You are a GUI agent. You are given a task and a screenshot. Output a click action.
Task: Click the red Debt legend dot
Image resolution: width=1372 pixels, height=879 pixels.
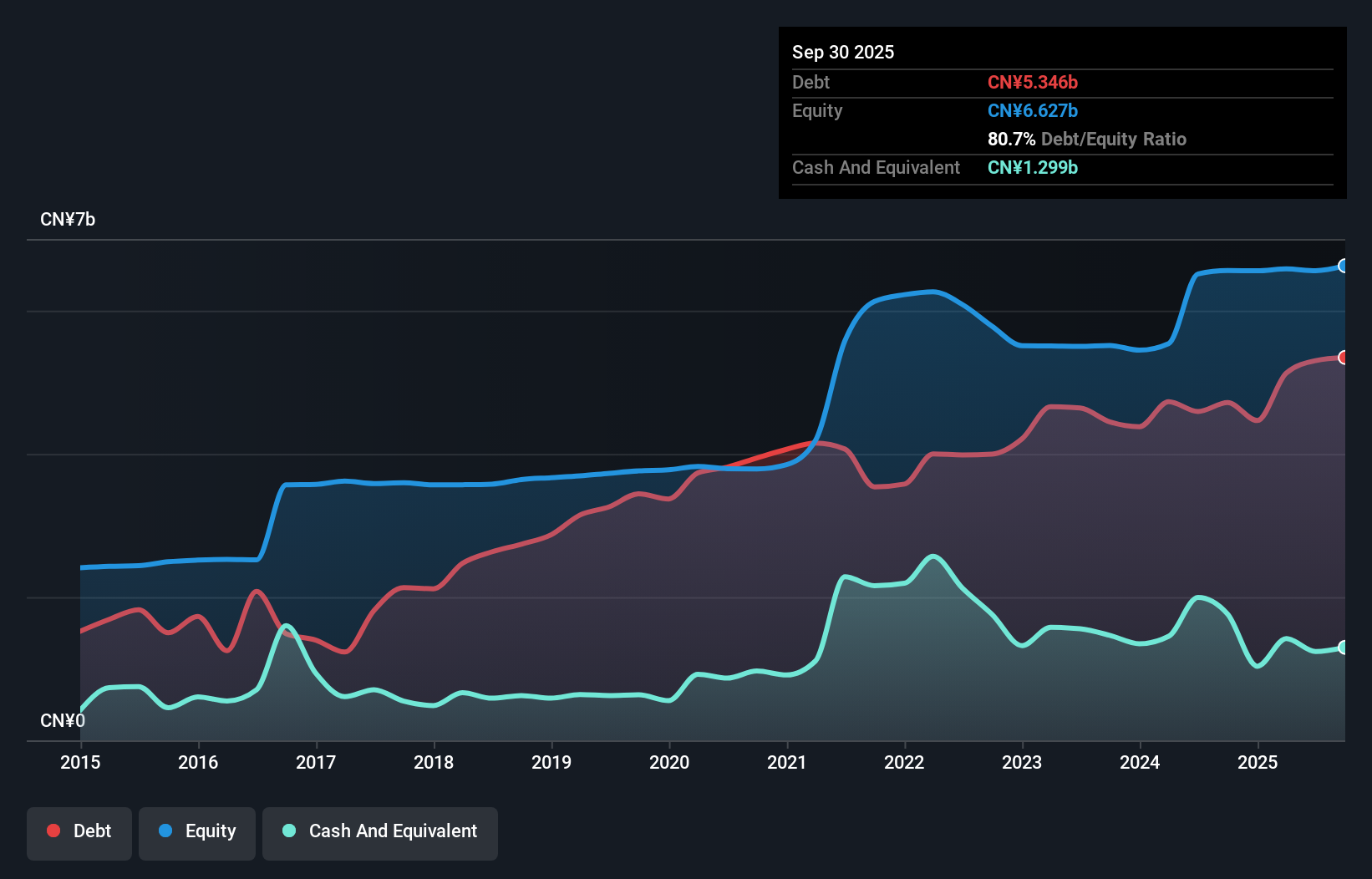click(x=53, y=831)
